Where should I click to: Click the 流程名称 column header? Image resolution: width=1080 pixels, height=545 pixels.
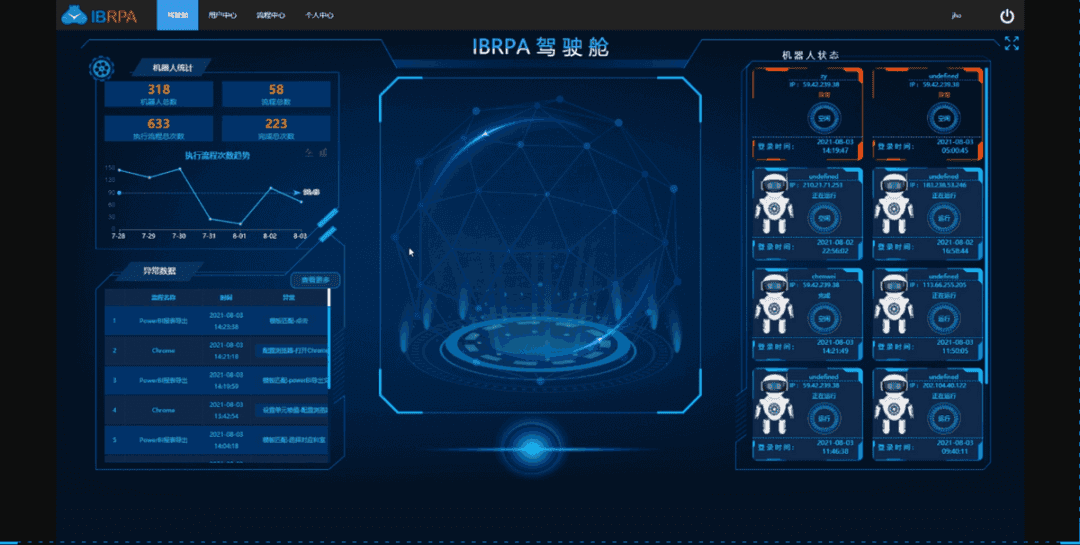point(163,298)
